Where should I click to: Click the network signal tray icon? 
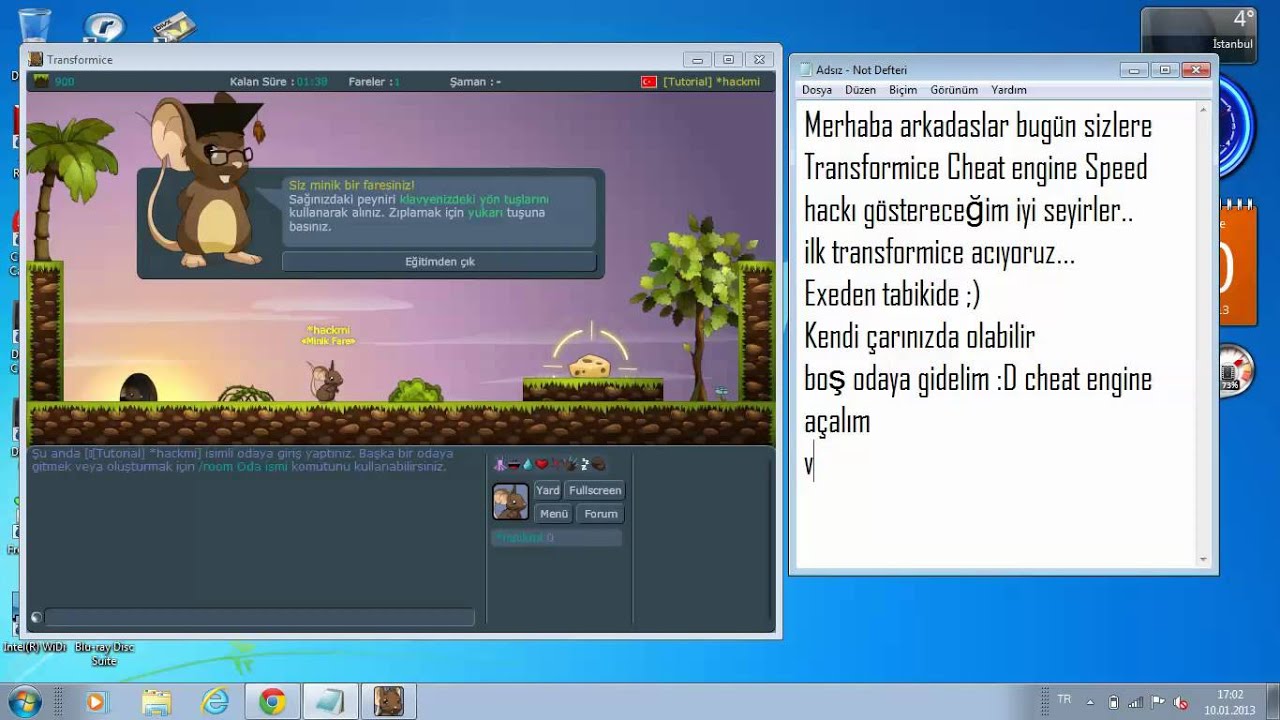[x=1136, y=702]
